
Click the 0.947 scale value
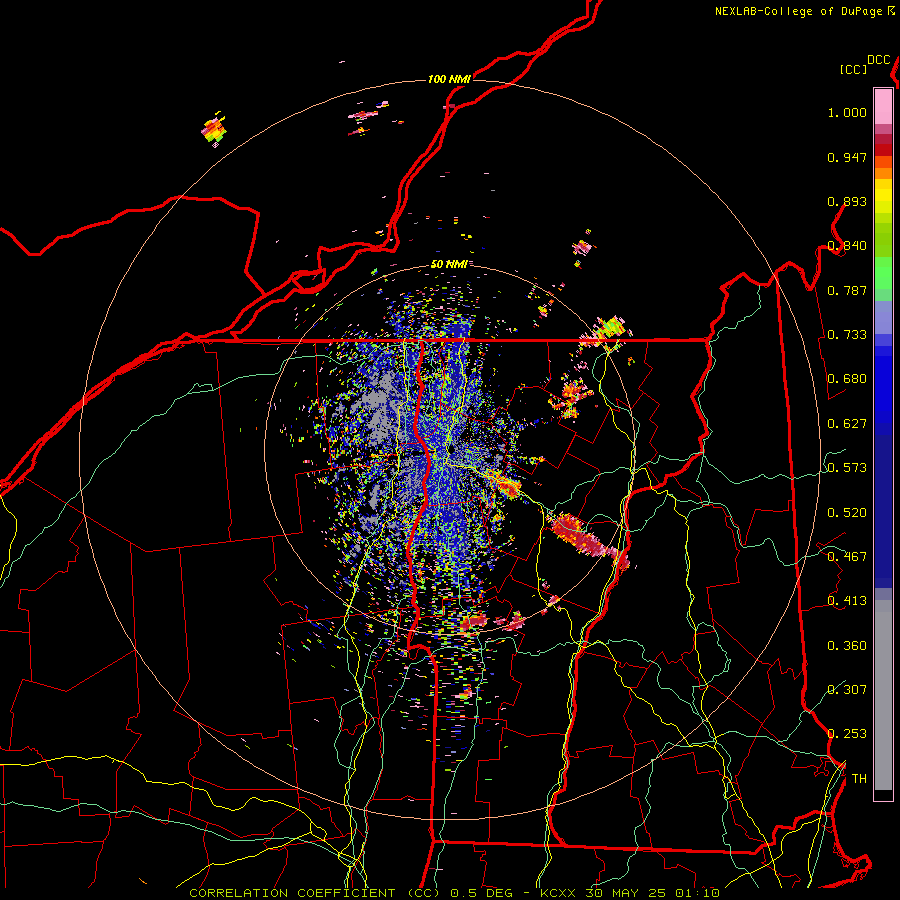coord(847,157)
